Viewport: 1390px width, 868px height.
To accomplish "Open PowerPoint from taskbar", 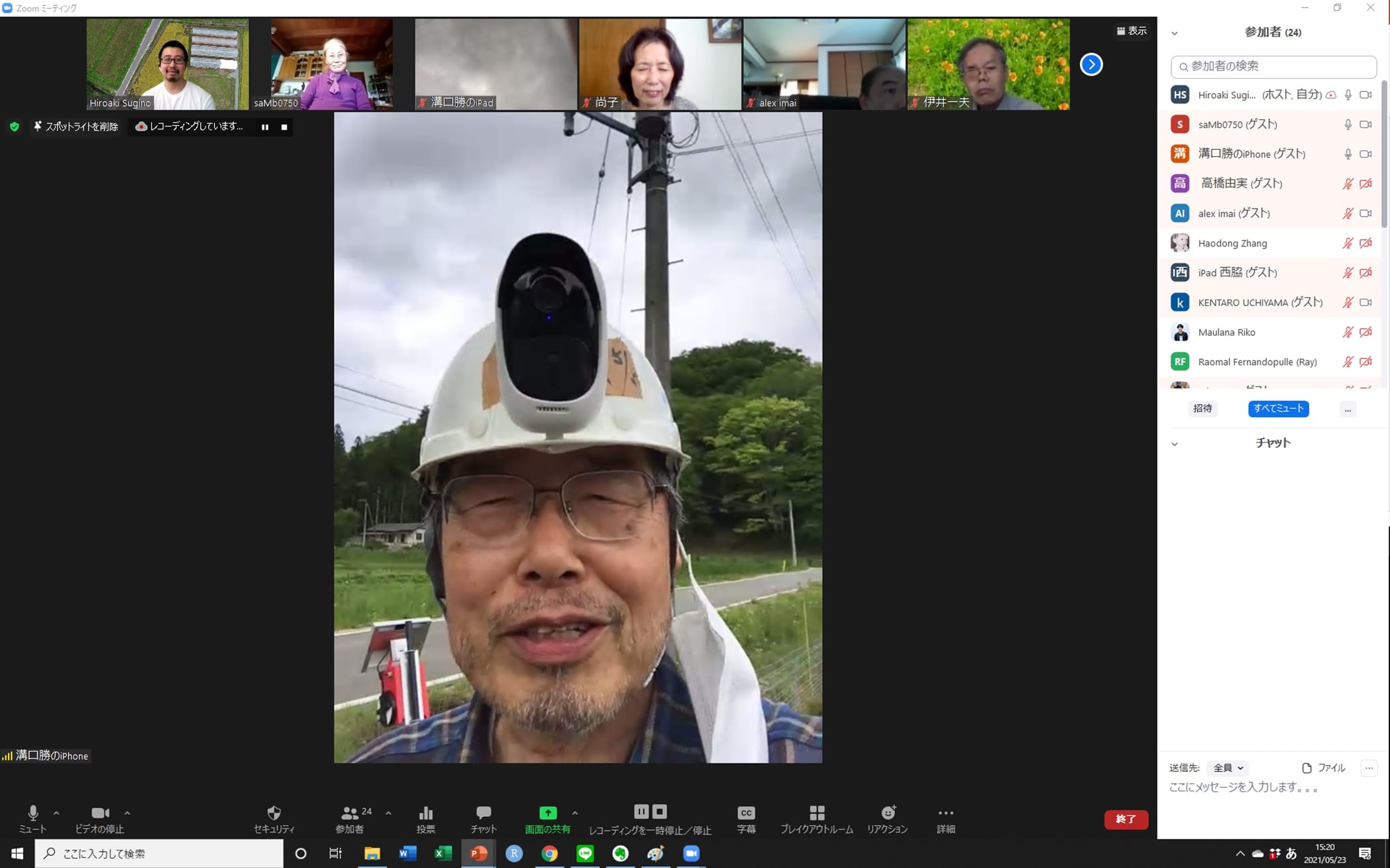I will coord(478,853).
